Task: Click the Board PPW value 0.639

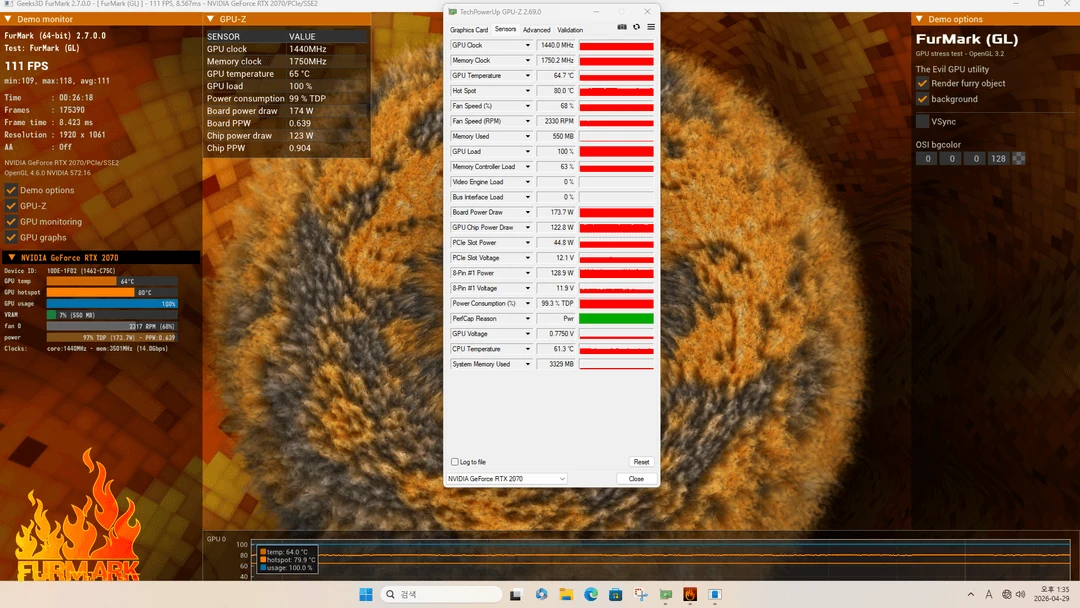Action: click(x=300, y=123)
